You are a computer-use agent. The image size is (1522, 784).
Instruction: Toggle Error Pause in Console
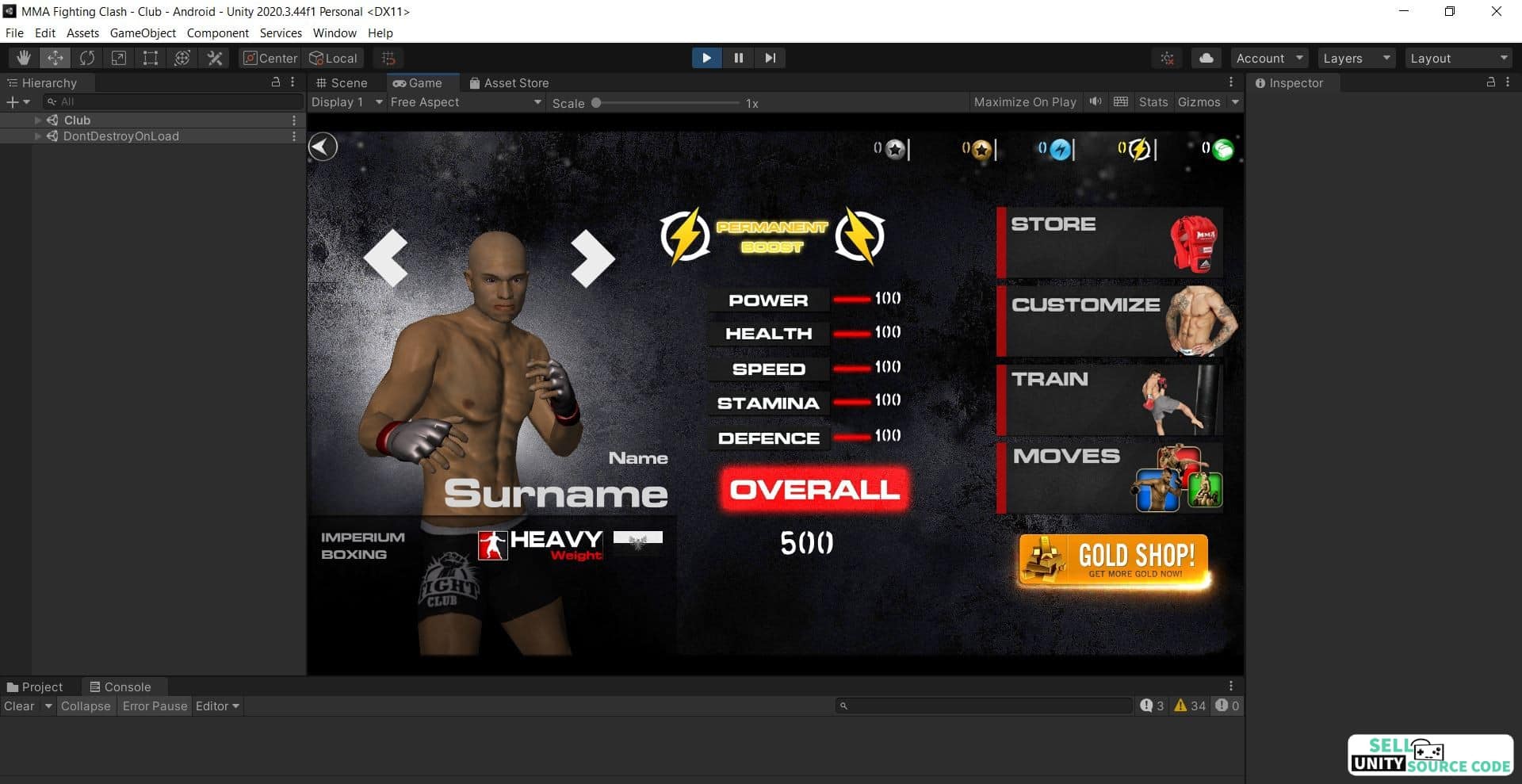(x=155, y=706)
